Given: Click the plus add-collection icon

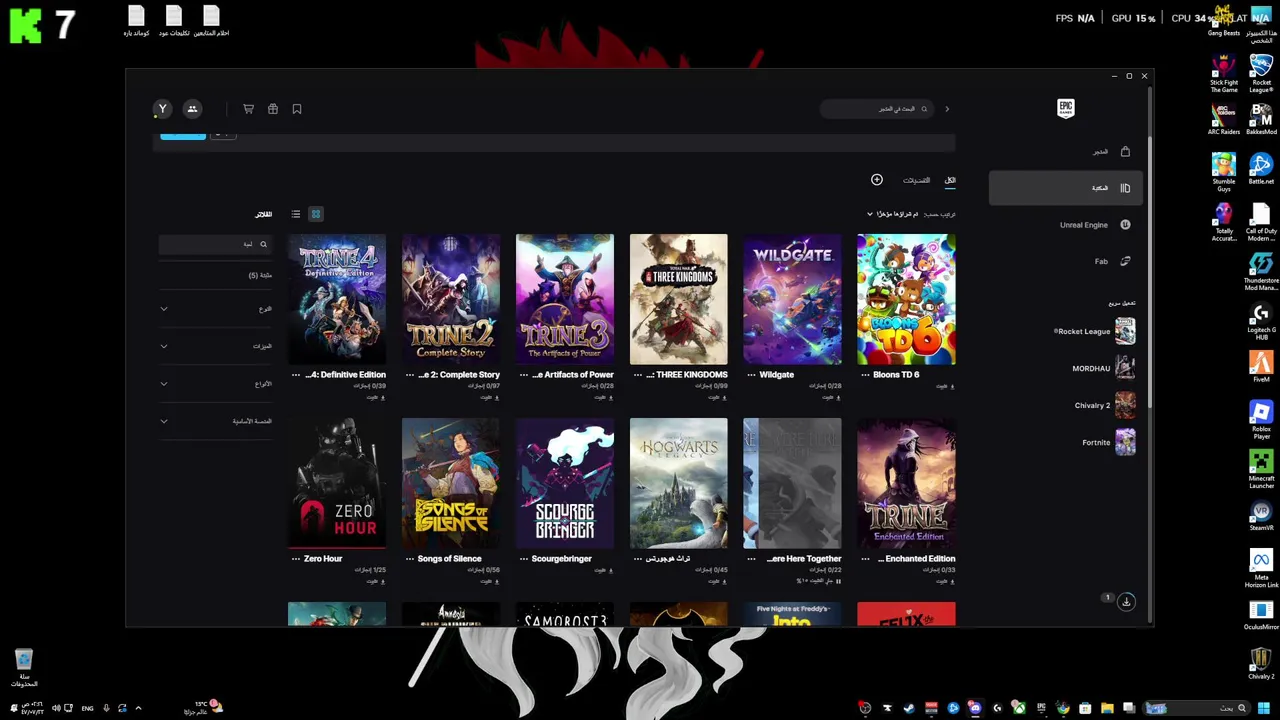Looking at the screenshot, I should pyautogui.click(x=877, y=180).
